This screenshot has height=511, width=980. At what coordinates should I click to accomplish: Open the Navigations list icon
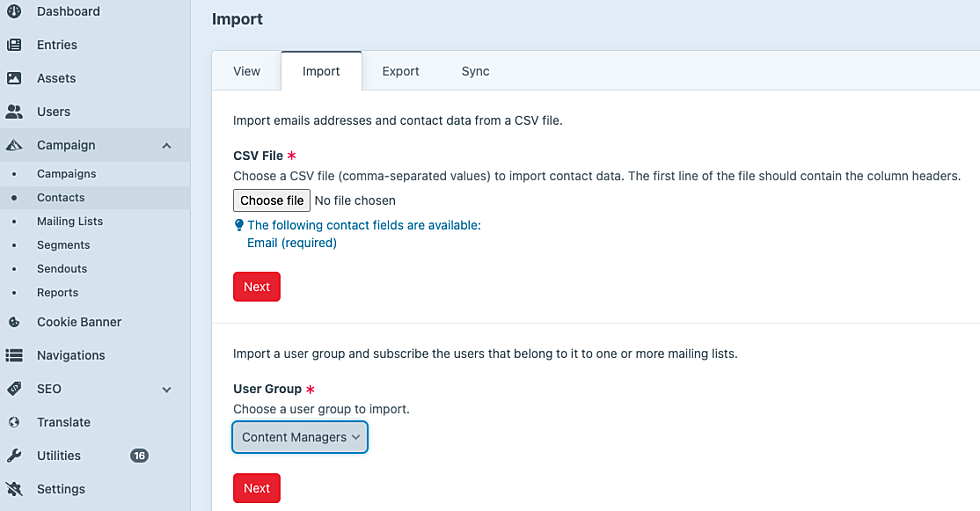(14, 355)
